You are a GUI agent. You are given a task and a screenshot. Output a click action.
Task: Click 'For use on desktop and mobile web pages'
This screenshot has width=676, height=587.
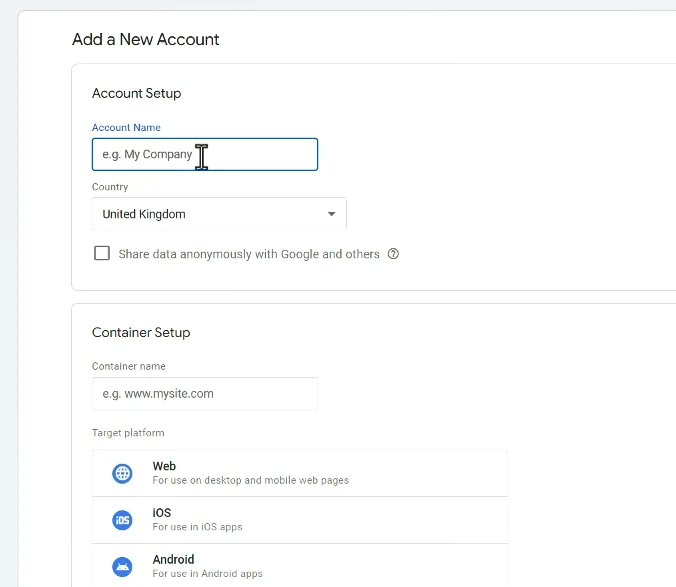coord(250,480)
